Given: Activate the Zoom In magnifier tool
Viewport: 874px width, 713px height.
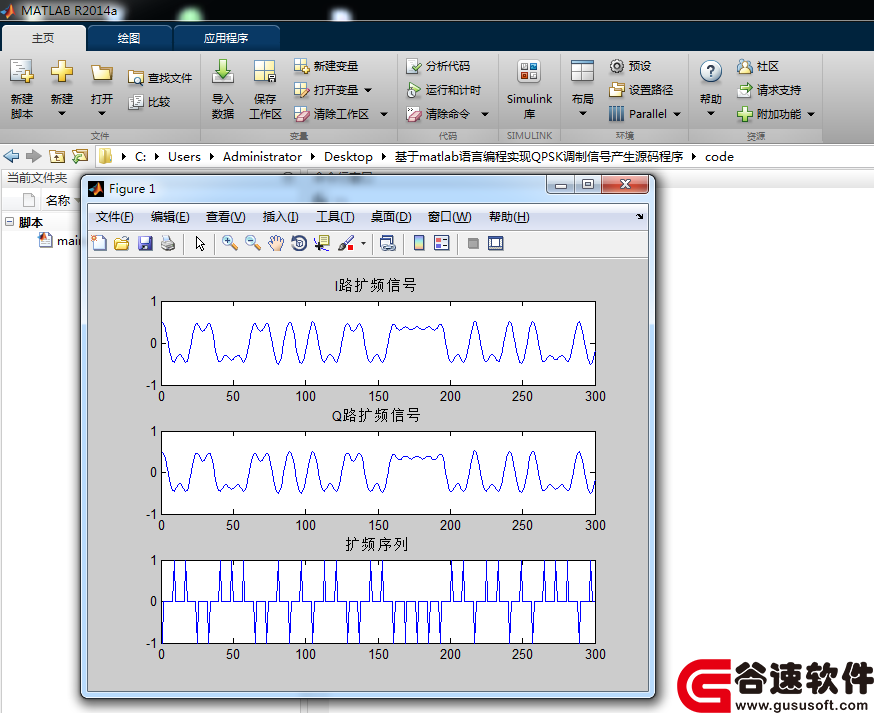Looking at the screenshot, I should [229, 243].
